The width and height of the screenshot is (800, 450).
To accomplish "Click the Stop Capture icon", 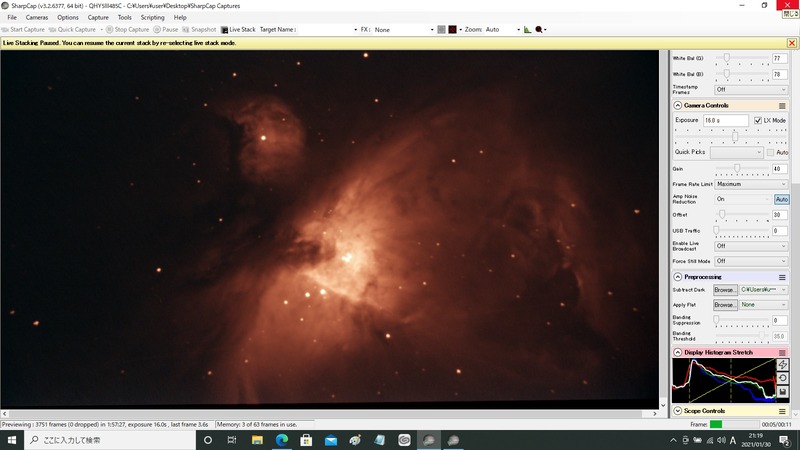I will tap(109, 30).
